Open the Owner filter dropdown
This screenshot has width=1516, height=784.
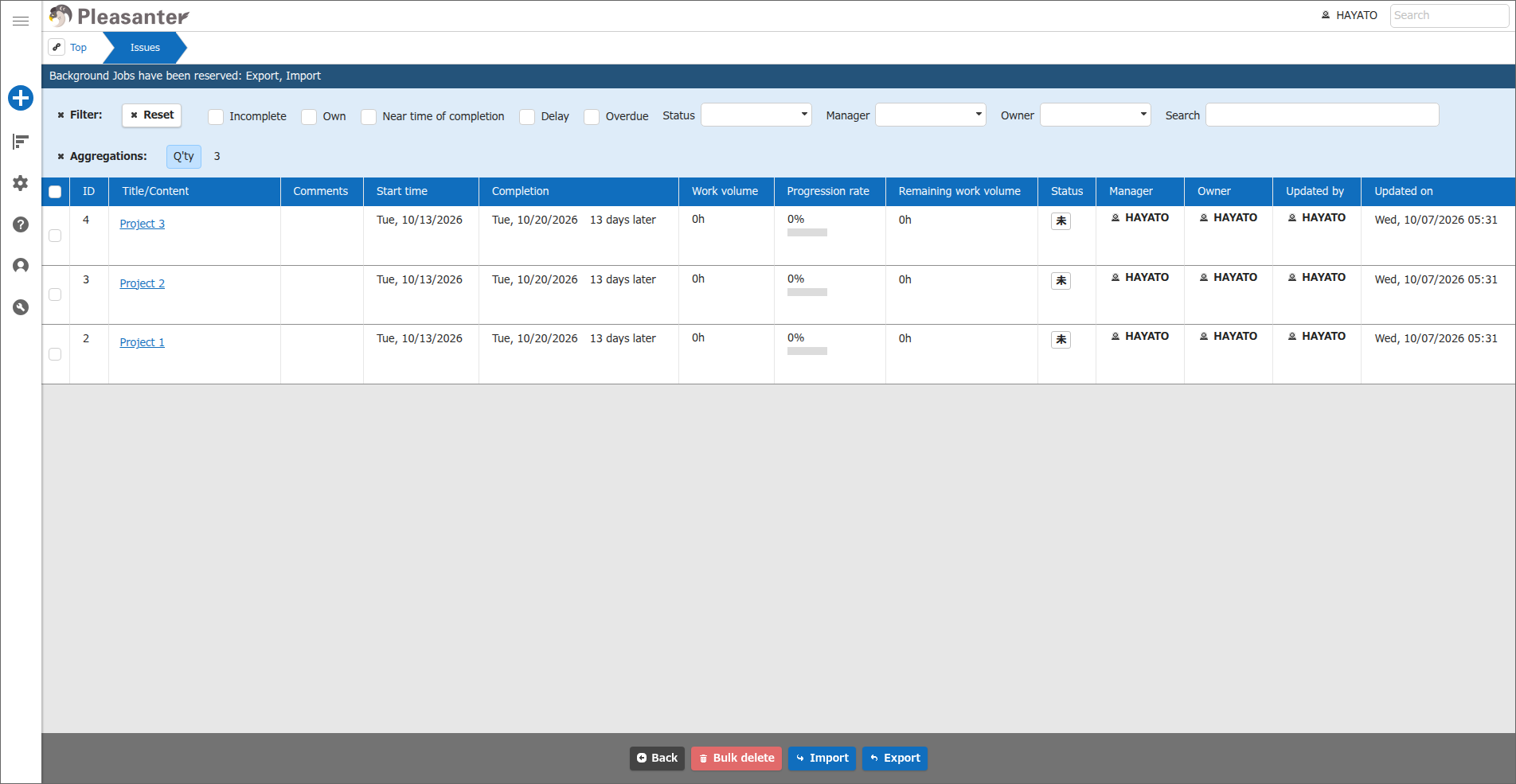1096,115
